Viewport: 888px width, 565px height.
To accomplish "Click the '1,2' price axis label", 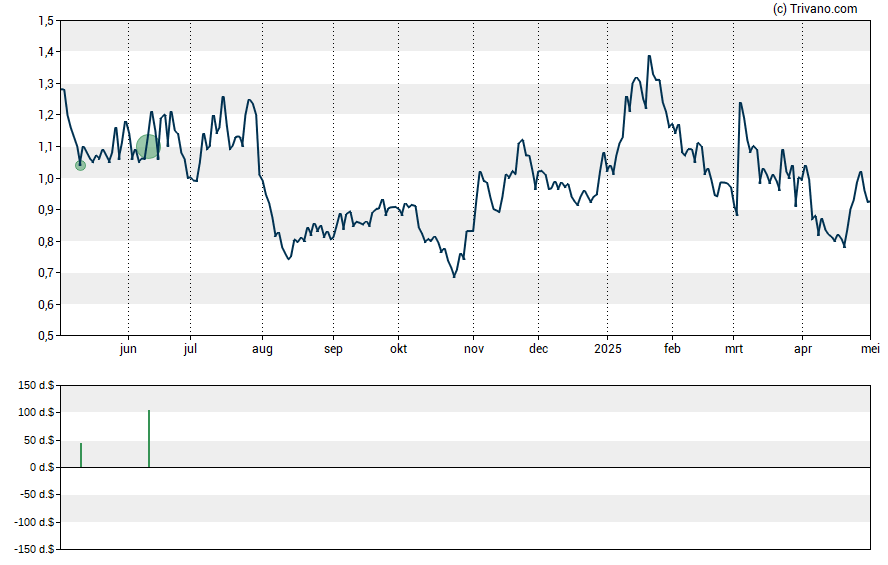I will [x=46, y=115].
